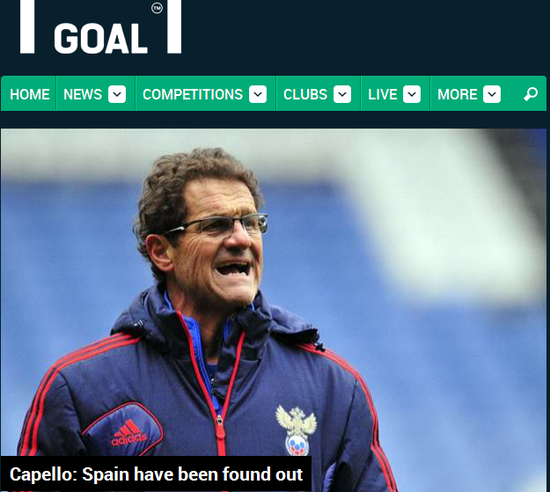Select the LIVE menu label

pyautogui.click(x=383, y=94)
